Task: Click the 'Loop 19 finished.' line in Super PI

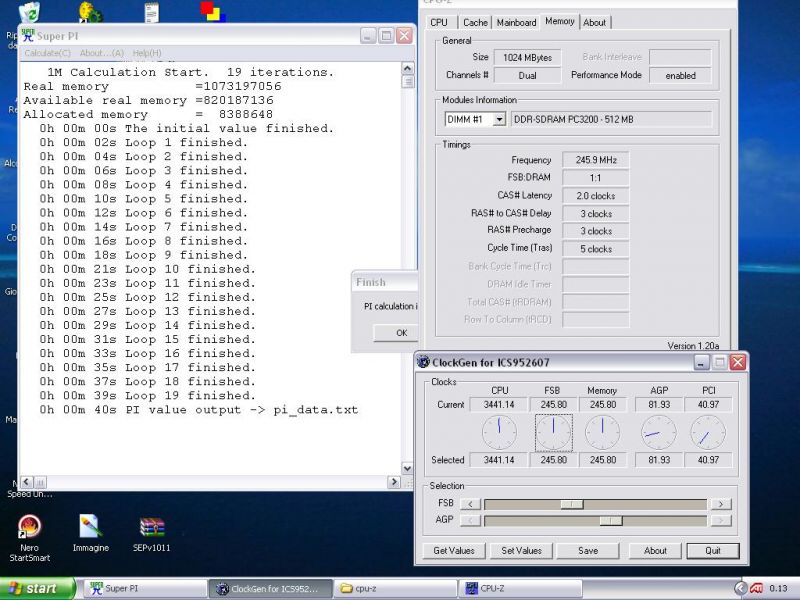Action: click(x=147, y=395)
